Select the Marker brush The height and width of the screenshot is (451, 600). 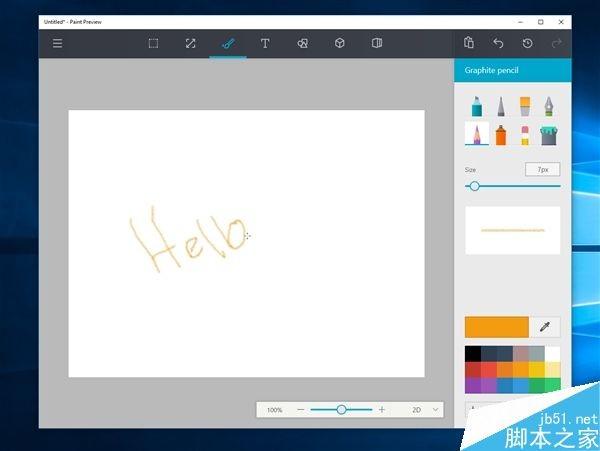pyautogui.click(x=475, y=106)
